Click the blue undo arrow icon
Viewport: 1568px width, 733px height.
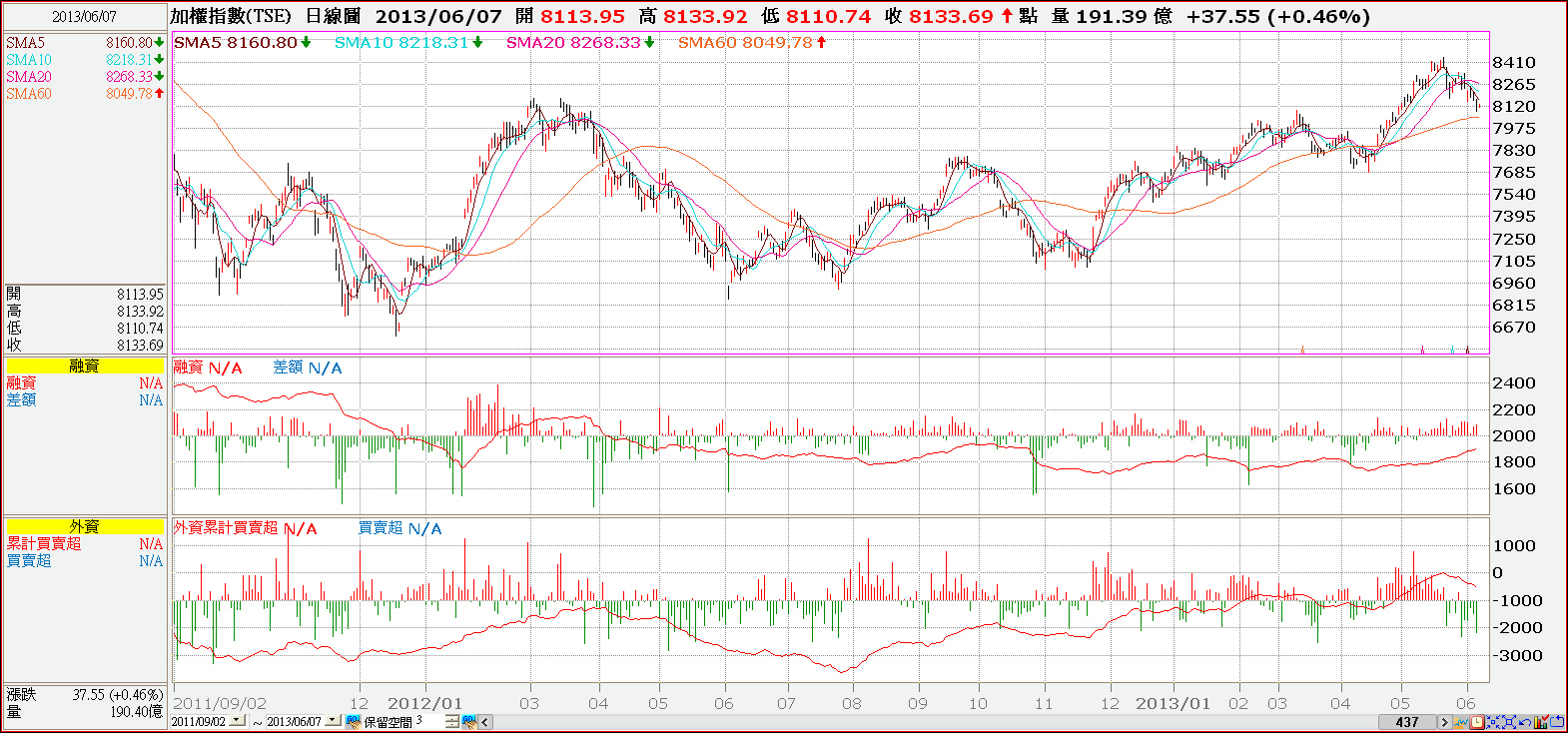click(x=1524, y=721)
